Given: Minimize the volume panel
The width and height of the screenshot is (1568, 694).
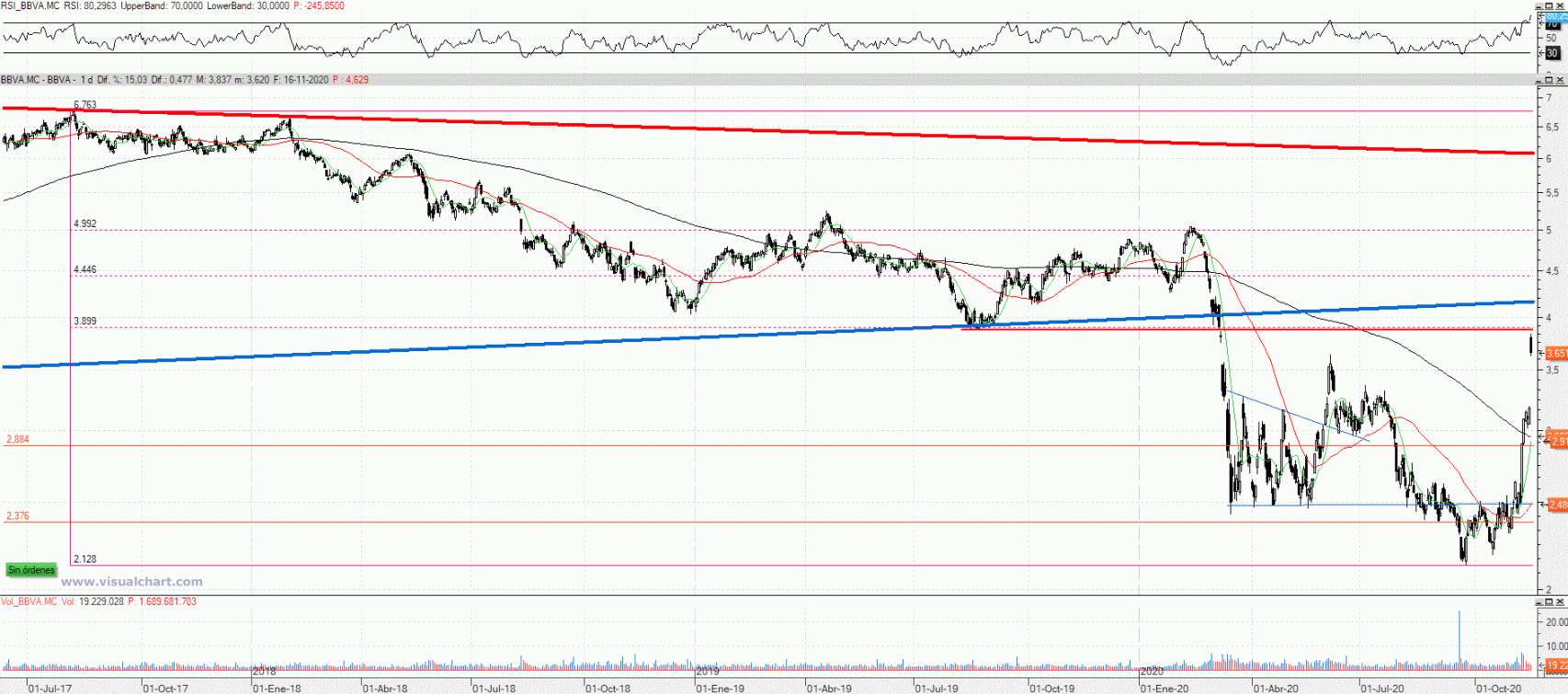Looking at the screenshot, I should pyautogui.click(x=1539, y=602).
